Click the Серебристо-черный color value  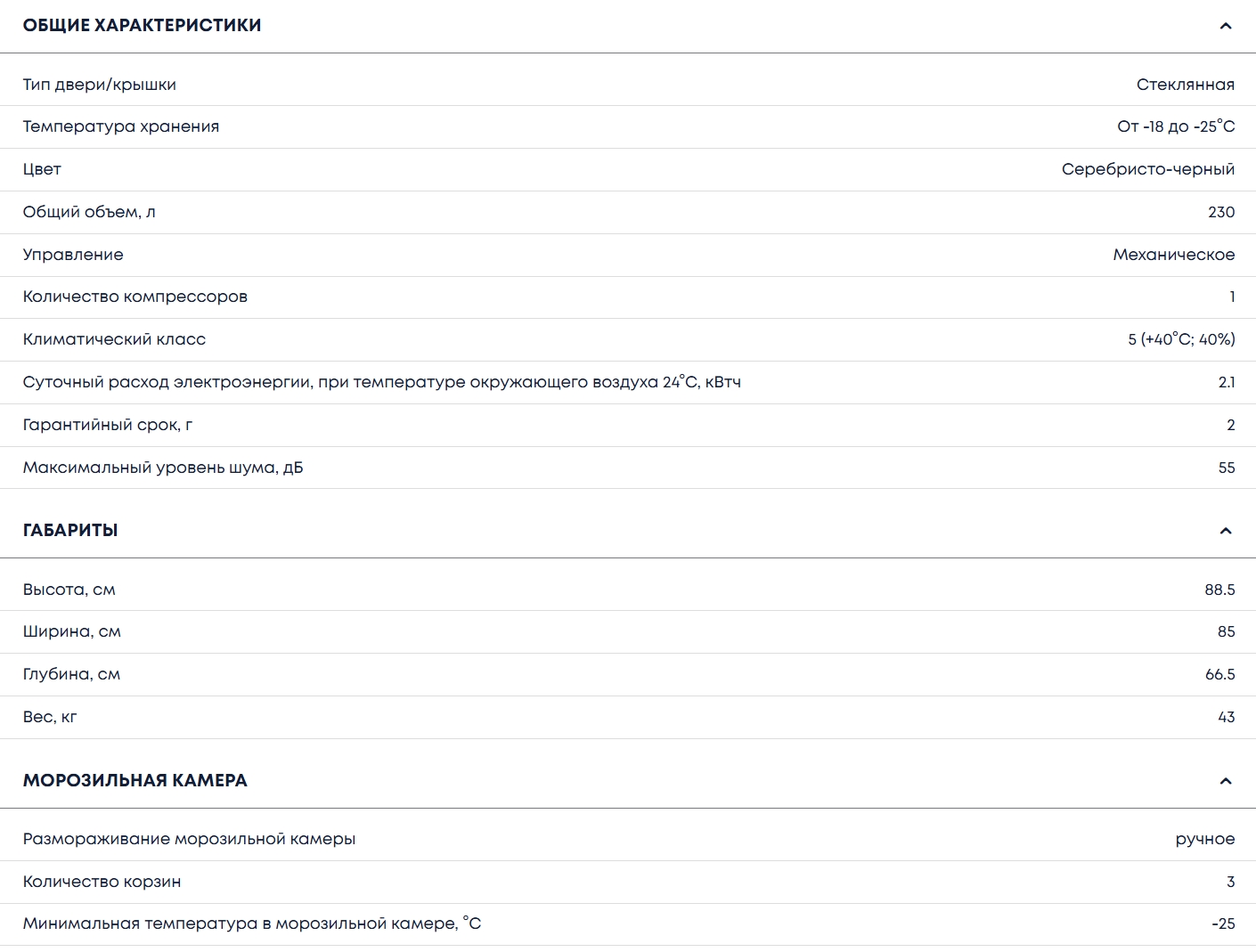click(1147, 169)
